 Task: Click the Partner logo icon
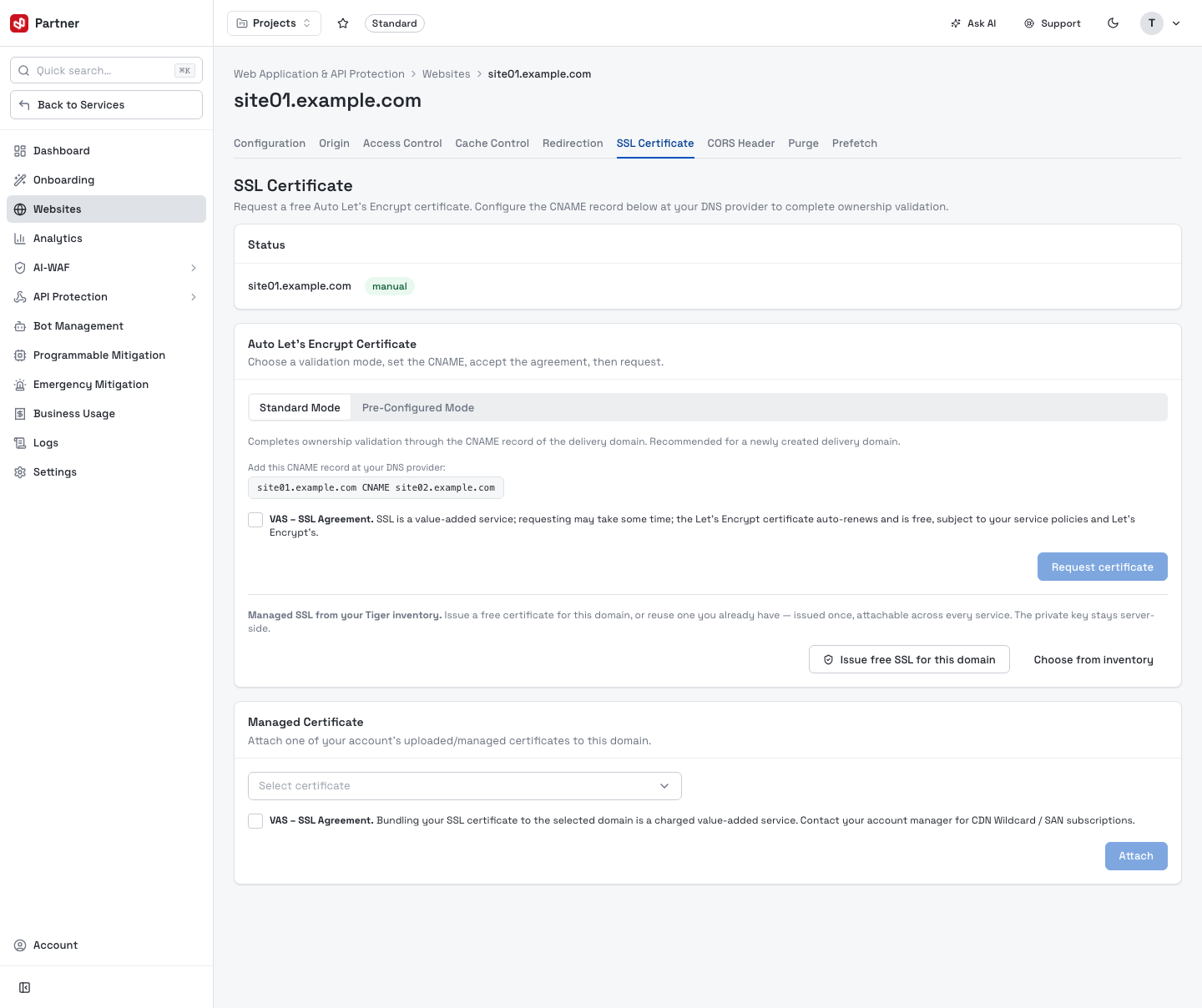coord(19,23)
